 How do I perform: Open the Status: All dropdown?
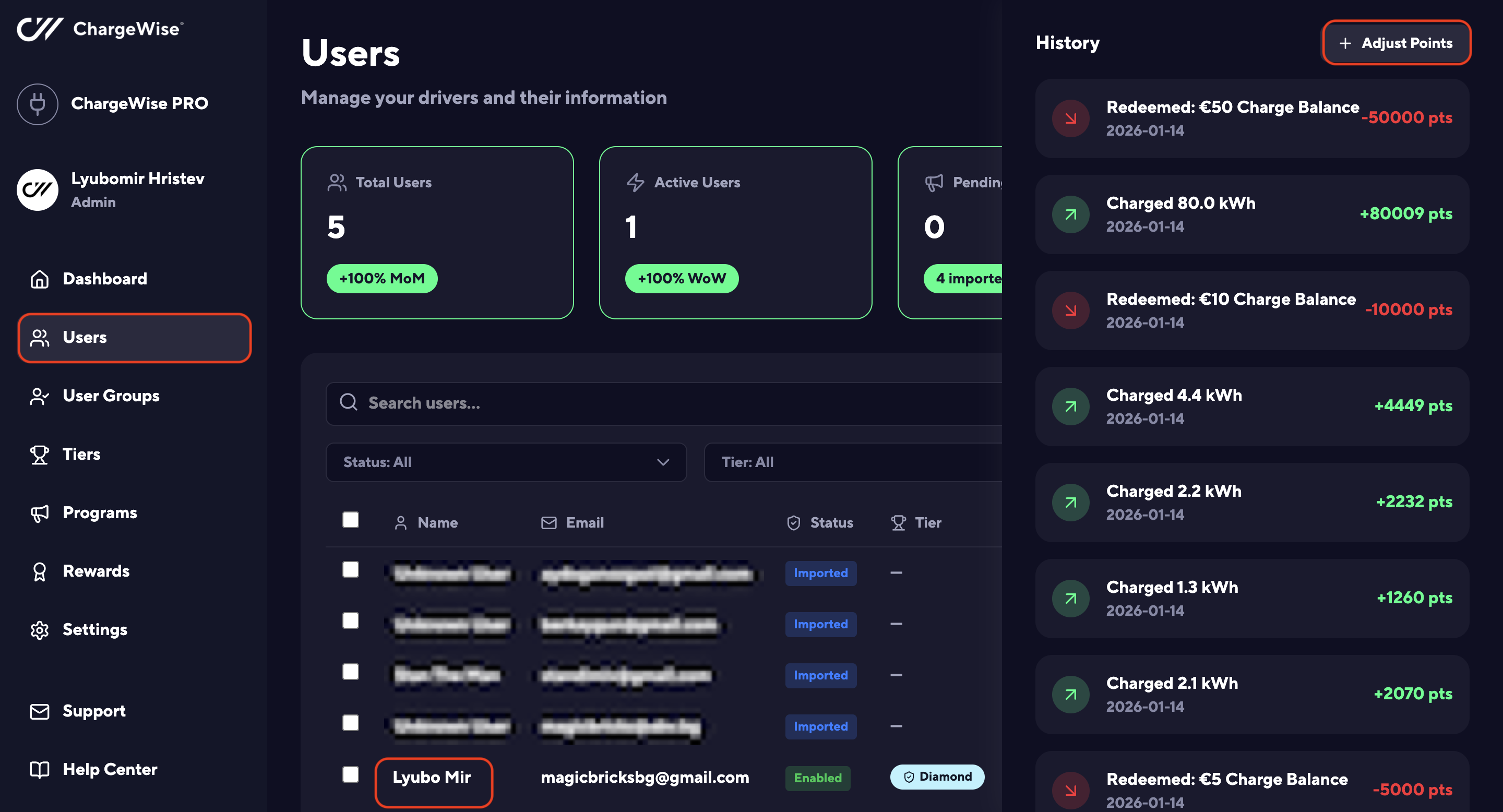(x=505, y=462)
